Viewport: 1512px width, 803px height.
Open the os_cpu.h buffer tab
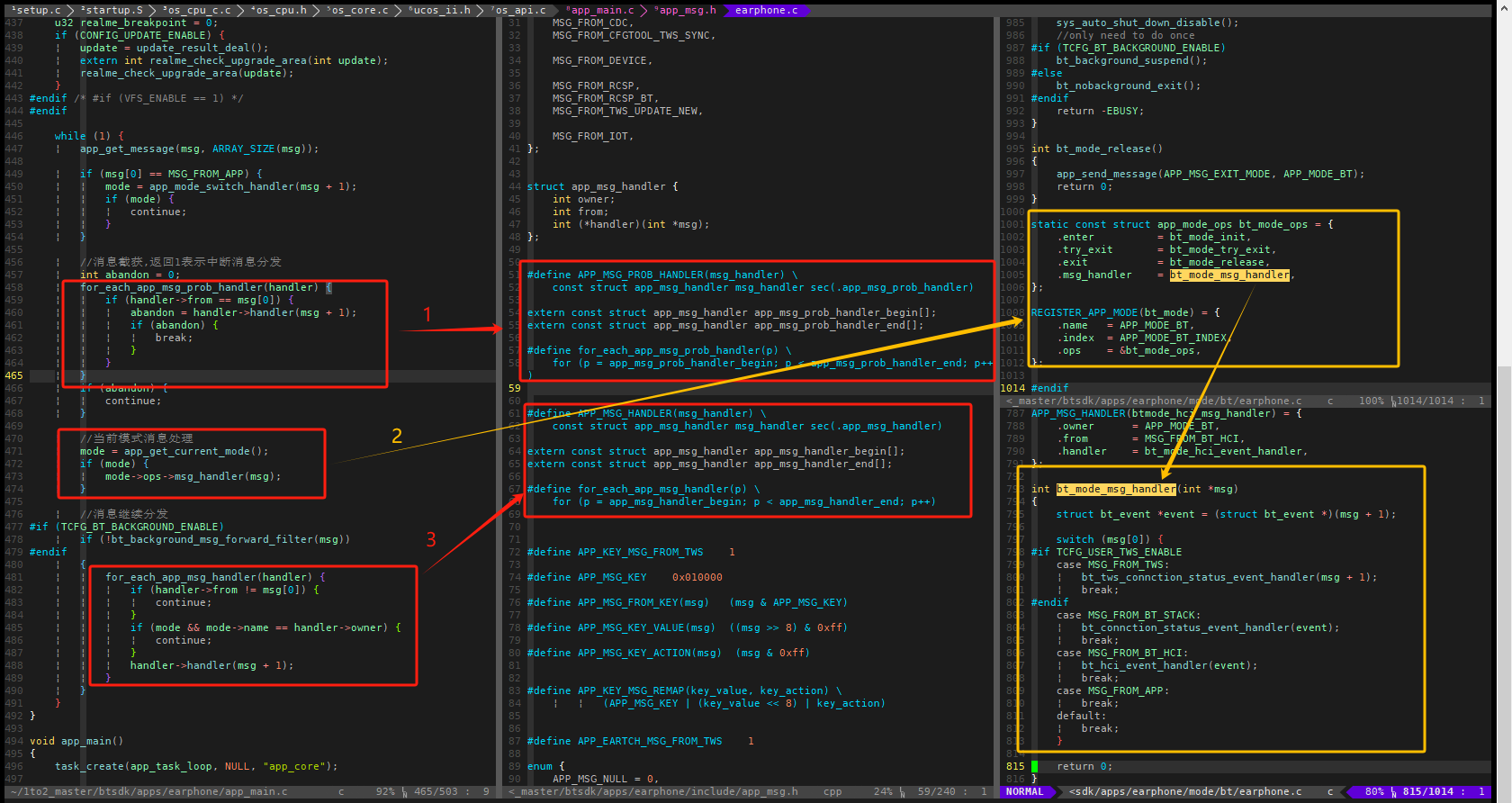coord(278,10)
